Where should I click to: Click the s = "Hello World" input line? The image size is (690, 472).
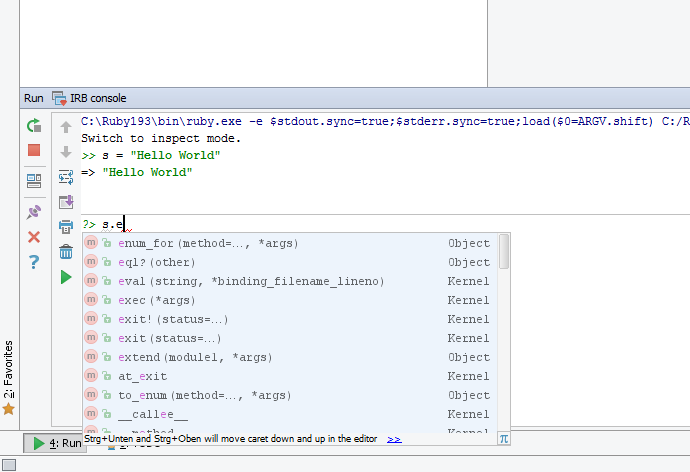point(151,155)
